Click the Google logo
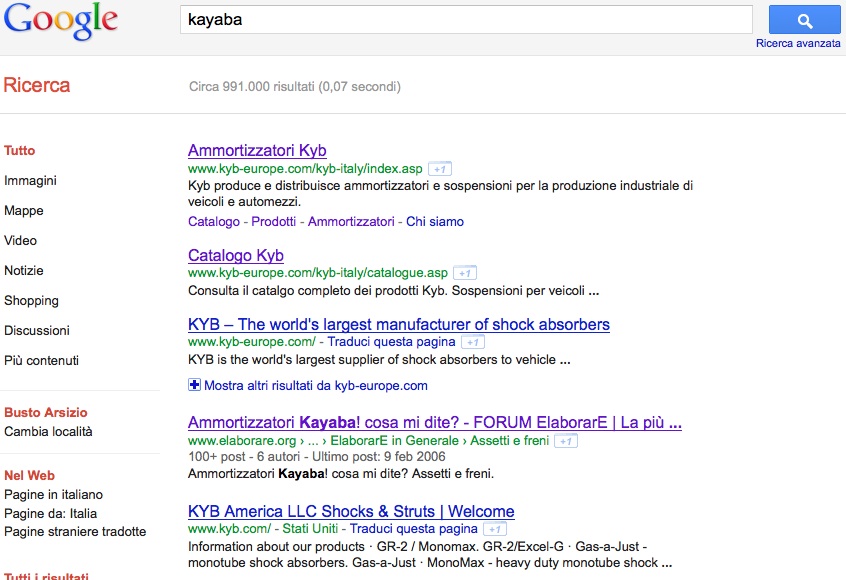The image size is (846, 580). (x=60, y=21)
